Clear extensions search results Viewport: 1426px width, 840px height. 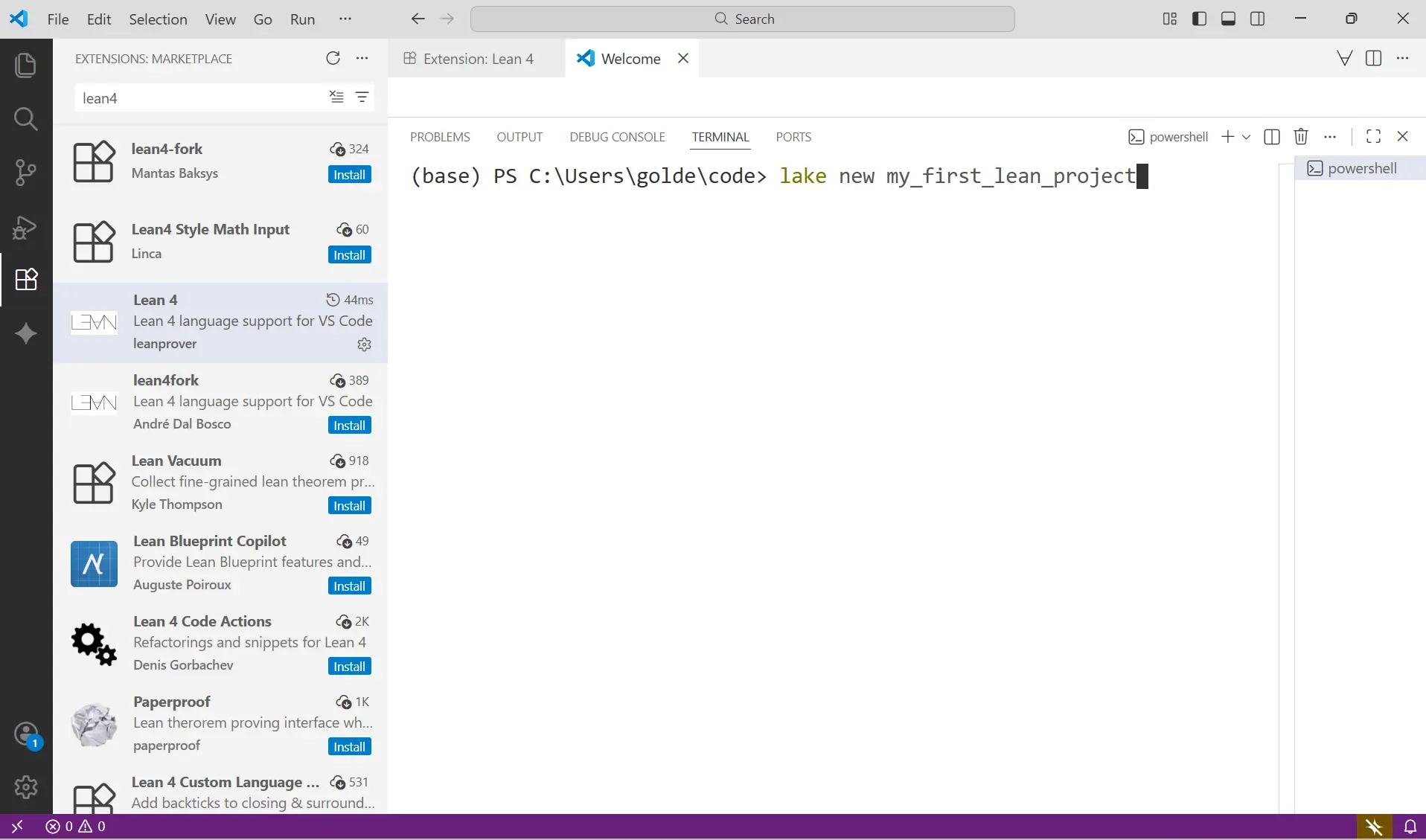336,97
